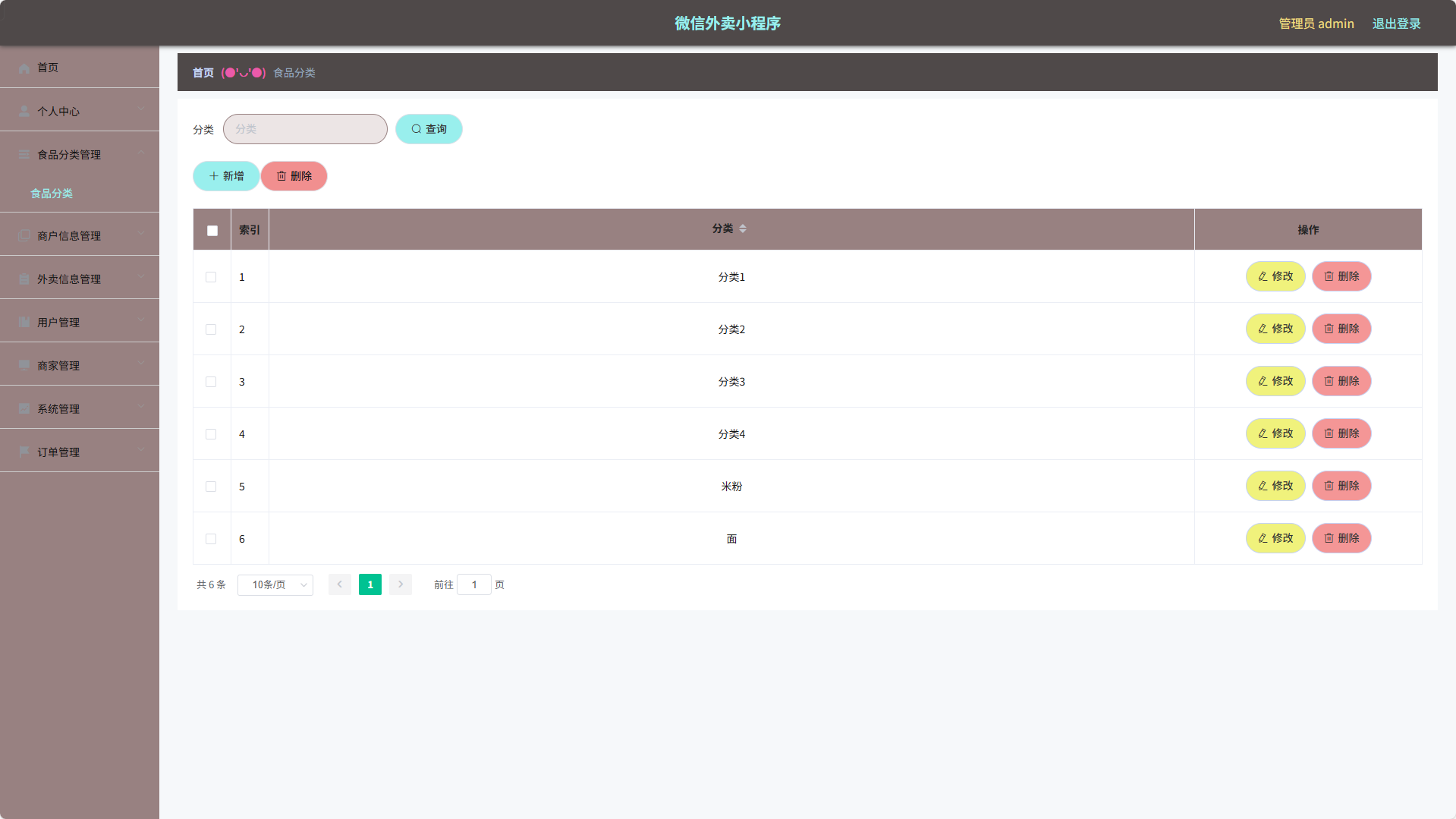Expand the 商家管理 menu chevron
The image size is (1456, 819).
click(141, 364)
